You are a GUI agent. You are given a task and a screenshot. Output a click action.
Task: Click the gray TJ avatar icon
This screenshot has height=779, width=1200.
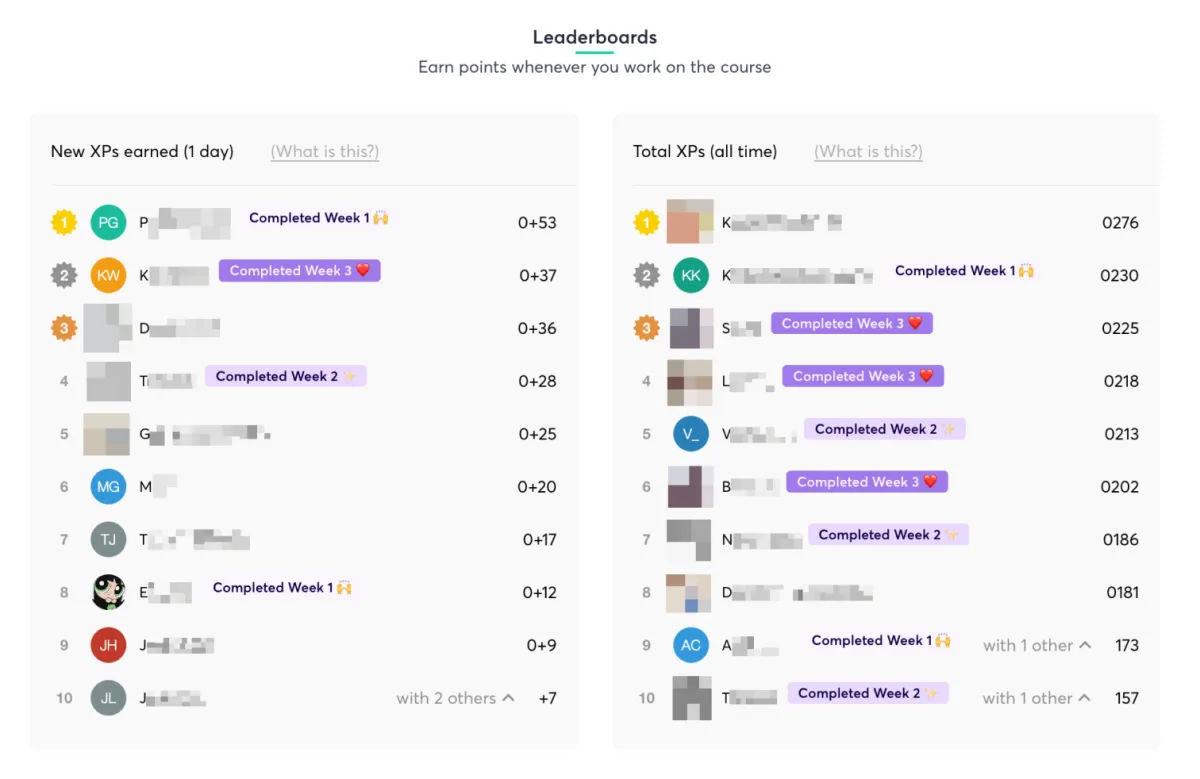click(108, 540)
